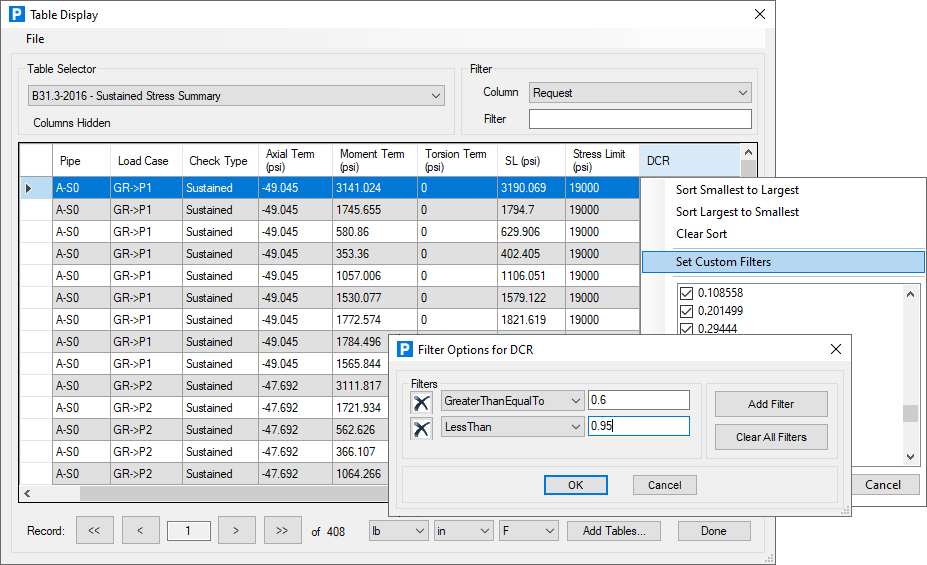
Task: Click the Moment Term (psi) column header
Action: click(375, 160)
